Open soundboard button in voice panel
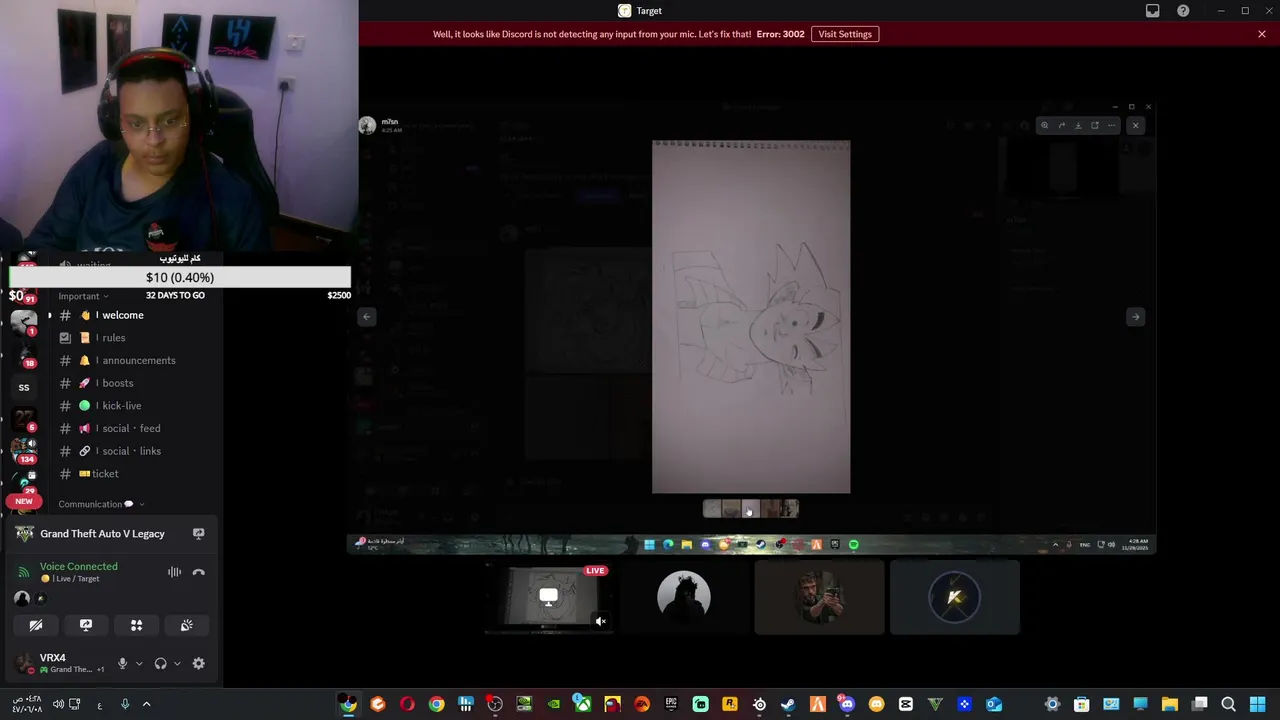Image resolution: width=1280 pixels, height=720 pixels. coord(186,625)
